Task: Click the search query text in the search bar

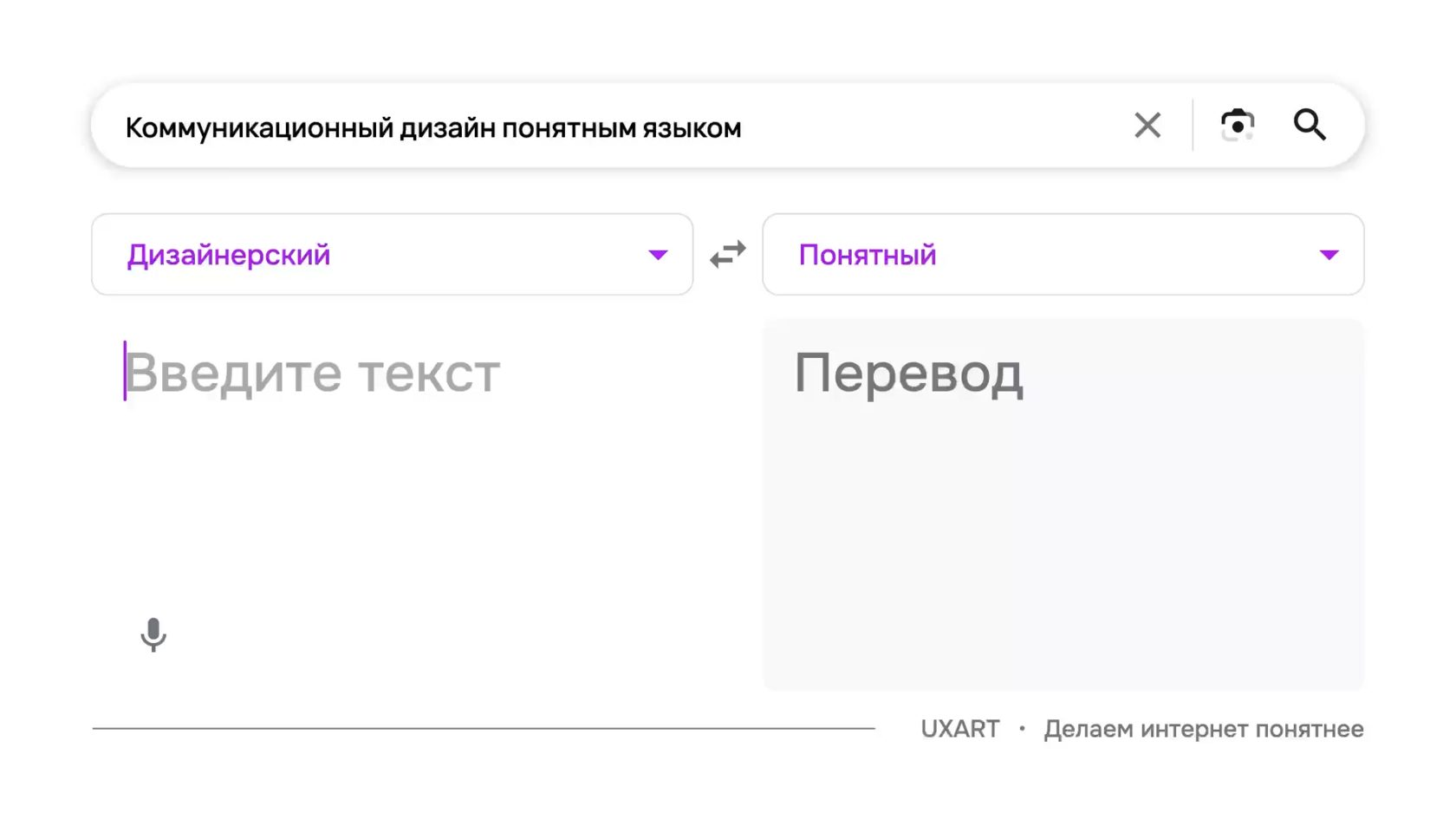Action: tap(433, 128)
